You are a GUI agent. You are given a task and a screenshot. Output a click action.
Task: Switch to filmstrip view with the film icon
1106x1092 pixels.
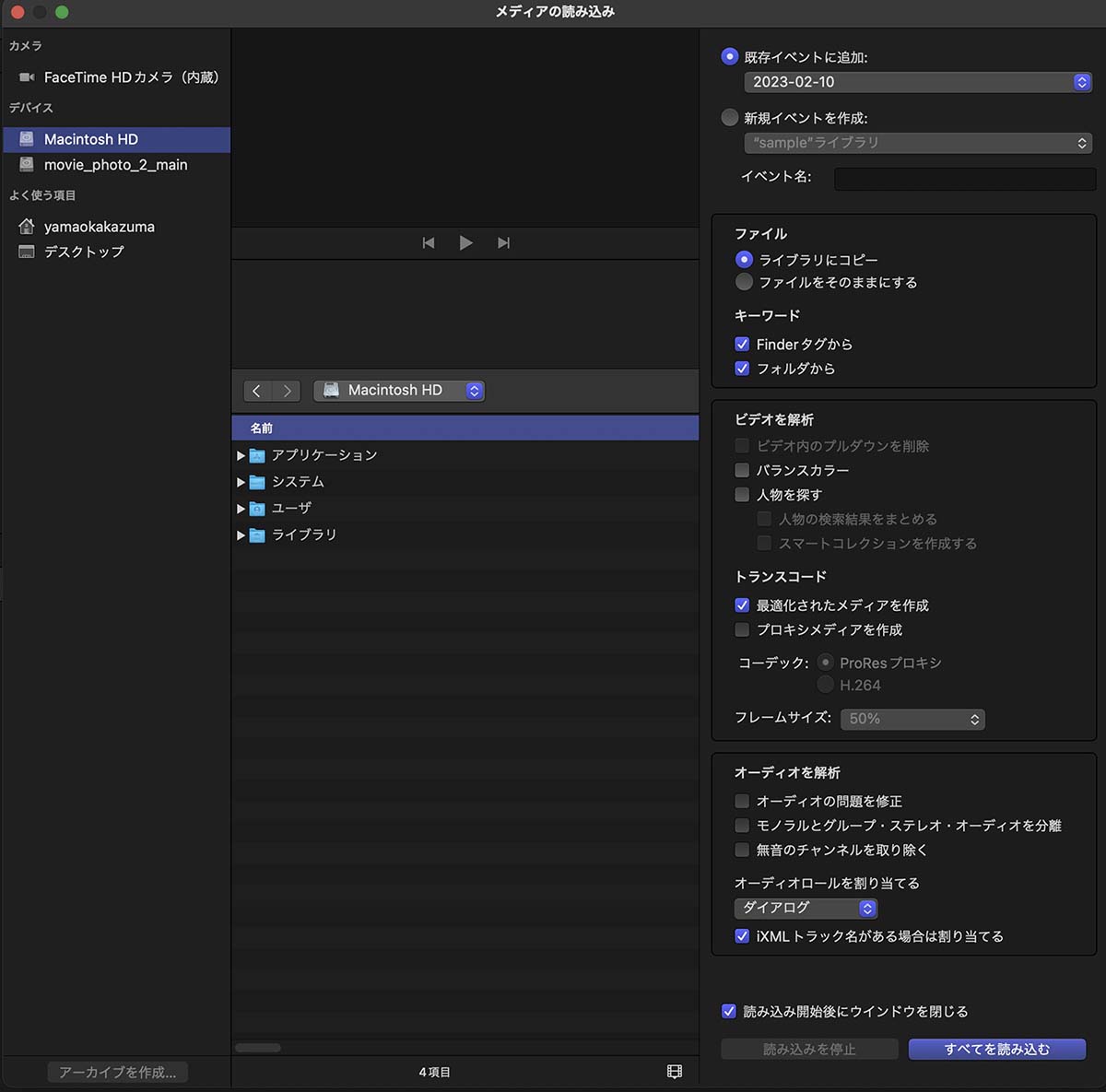click(675, 1072)
